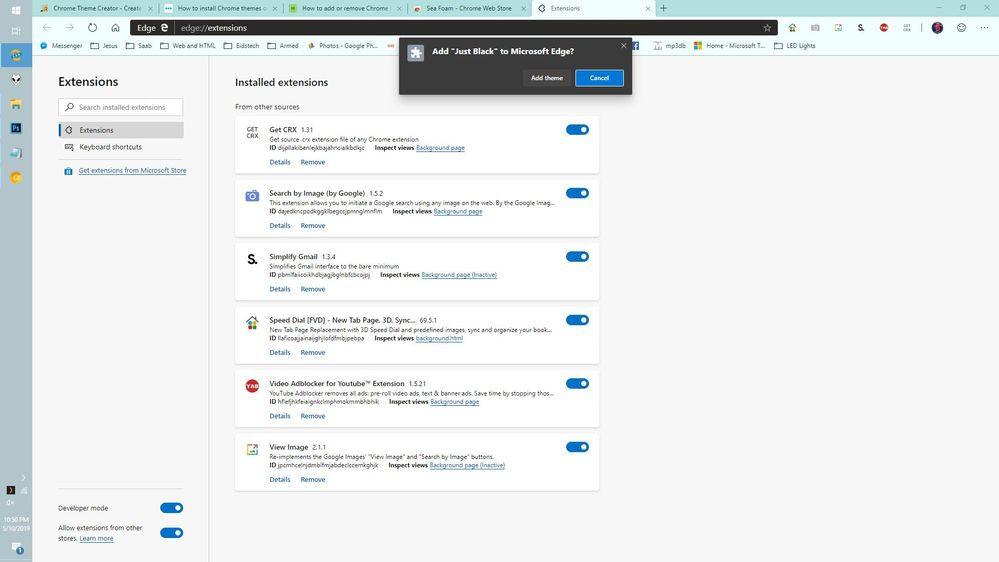Image resolution: width=999 pixels, height=562 pixels.
Task: Disable Video Adblocker for Youtube toggle
Action: point(577,384)
